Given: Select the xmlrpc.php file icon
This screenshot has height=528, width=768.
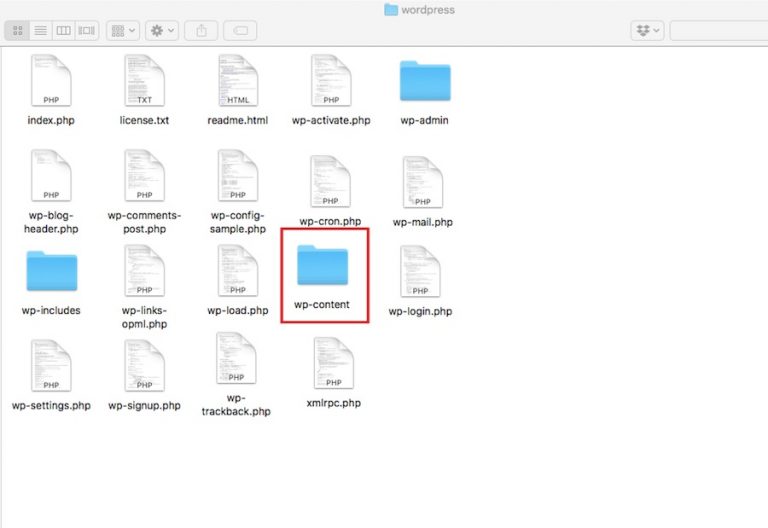Looking at the screenshot, I should click(334, 363).
